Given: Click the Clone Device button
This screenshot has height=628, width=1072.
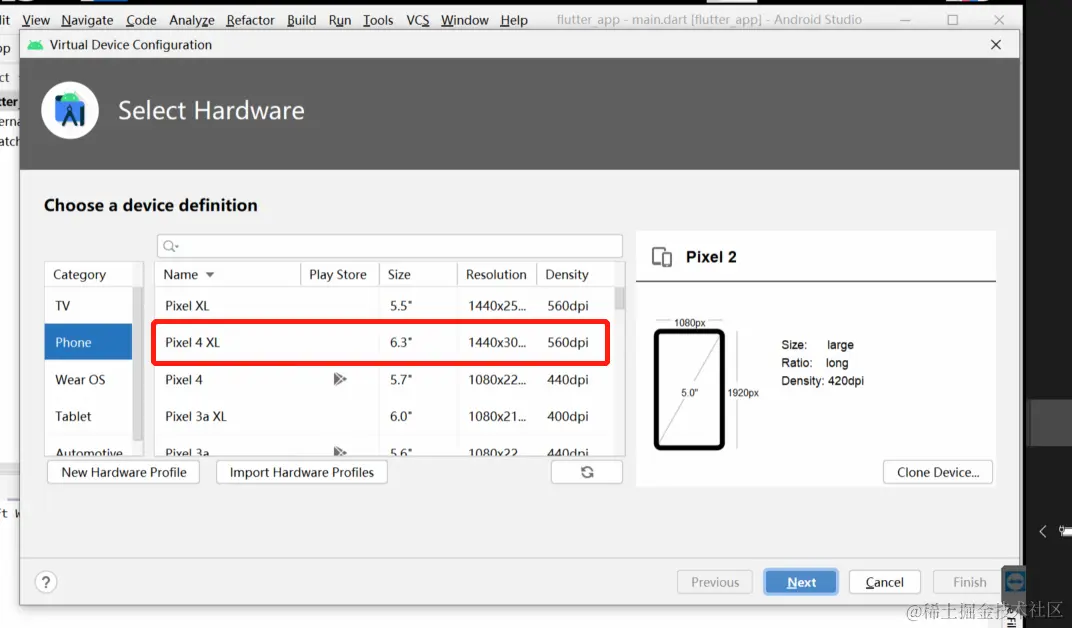Looking at the screenshot, I should pyautogui.click(x=937, y=472).
